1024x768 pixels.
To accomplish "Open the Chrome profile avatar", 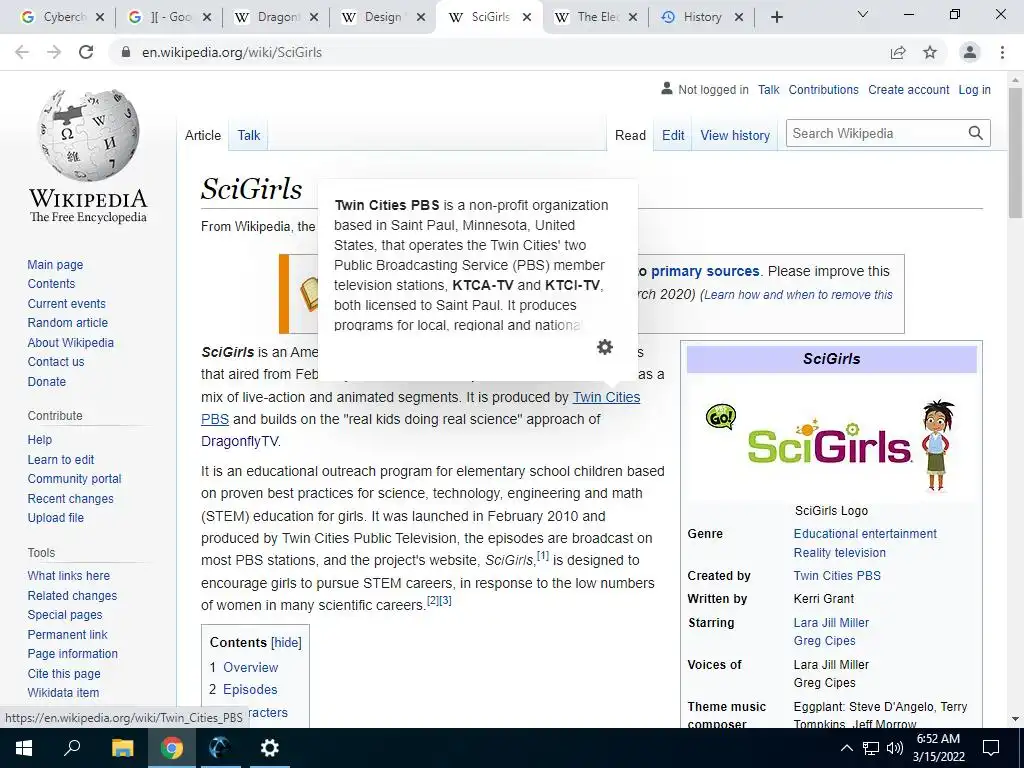I will tap(970, 52).
